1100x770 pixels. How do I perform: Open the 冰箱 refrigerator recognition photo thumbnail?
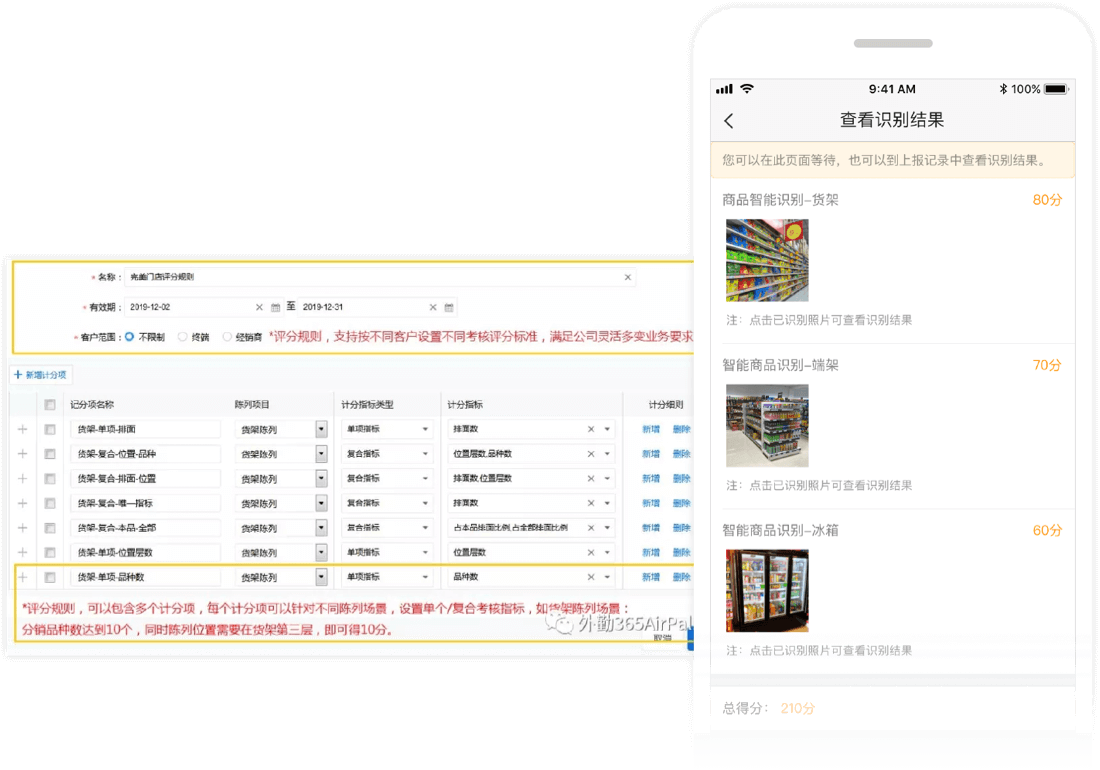click(x=767, y=590)
